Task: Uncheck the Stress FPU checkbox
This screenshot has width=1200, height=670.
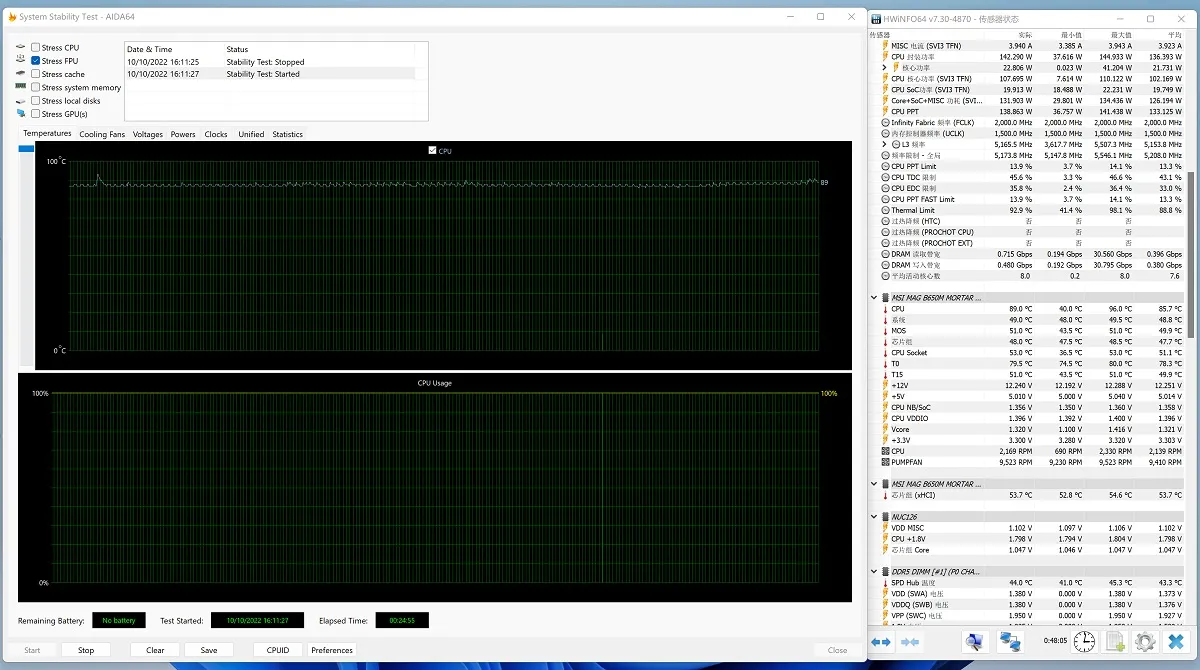Action: (36, 60)
